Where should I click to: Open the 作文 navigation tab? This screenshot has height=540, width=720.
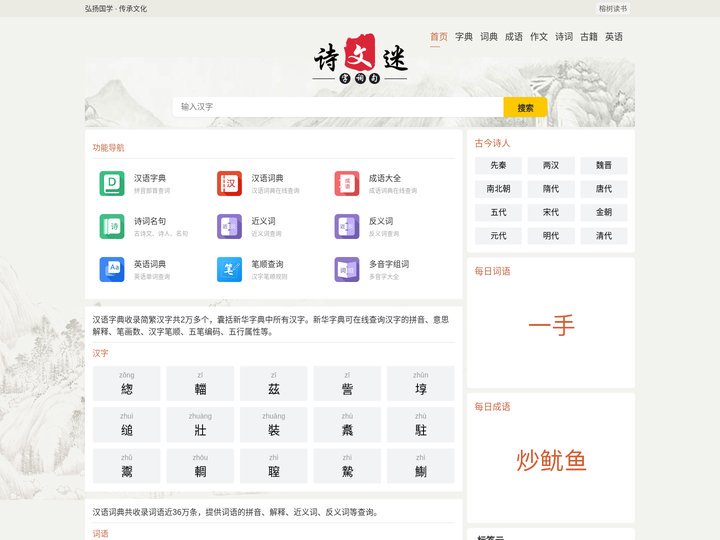539,37
